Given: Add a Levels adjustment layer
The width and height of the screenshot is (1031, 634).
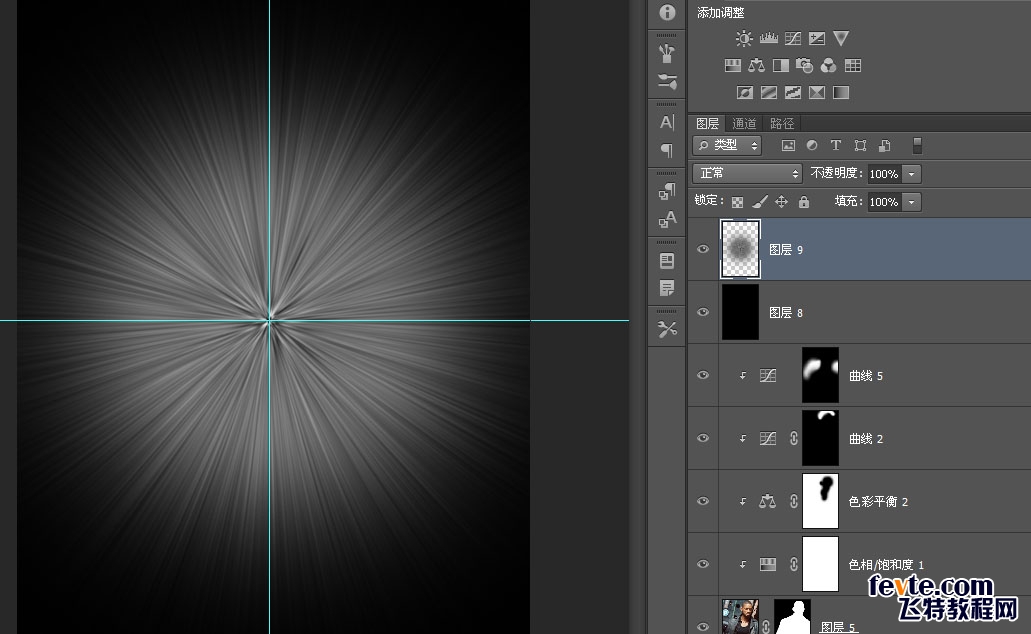Looking at the screenshot, I should pyautogui.click(x=769, y=38).
